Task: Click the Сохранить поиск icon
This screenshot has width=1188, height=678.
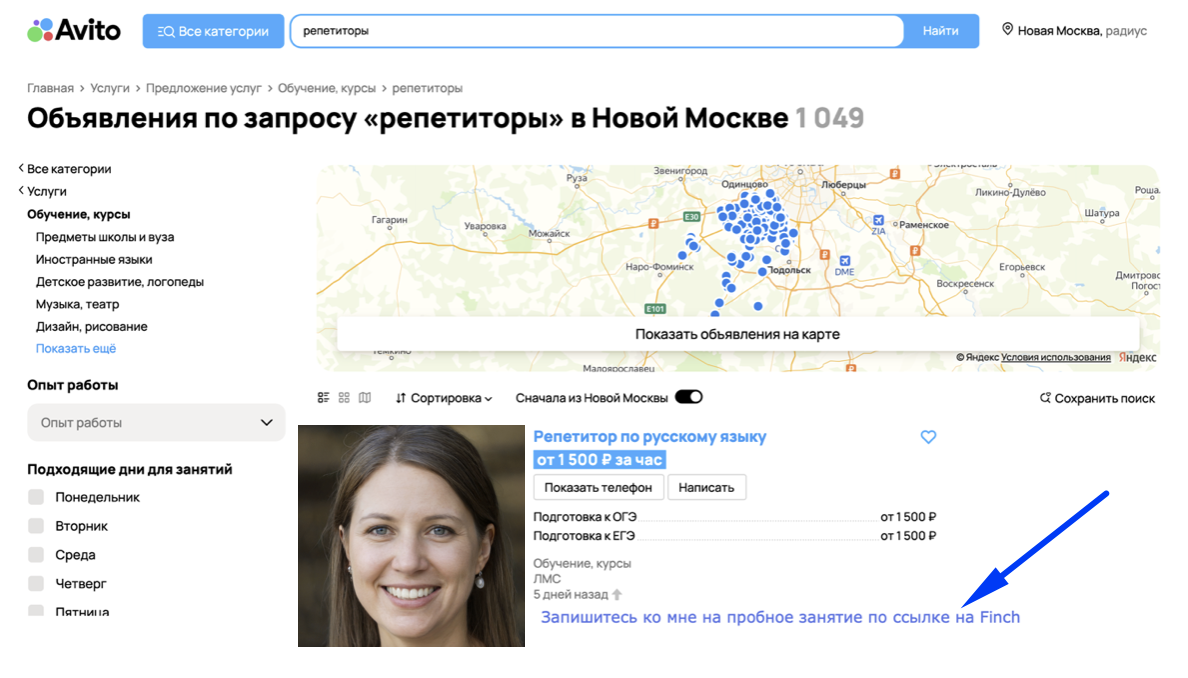Action: pos(1046,398)
